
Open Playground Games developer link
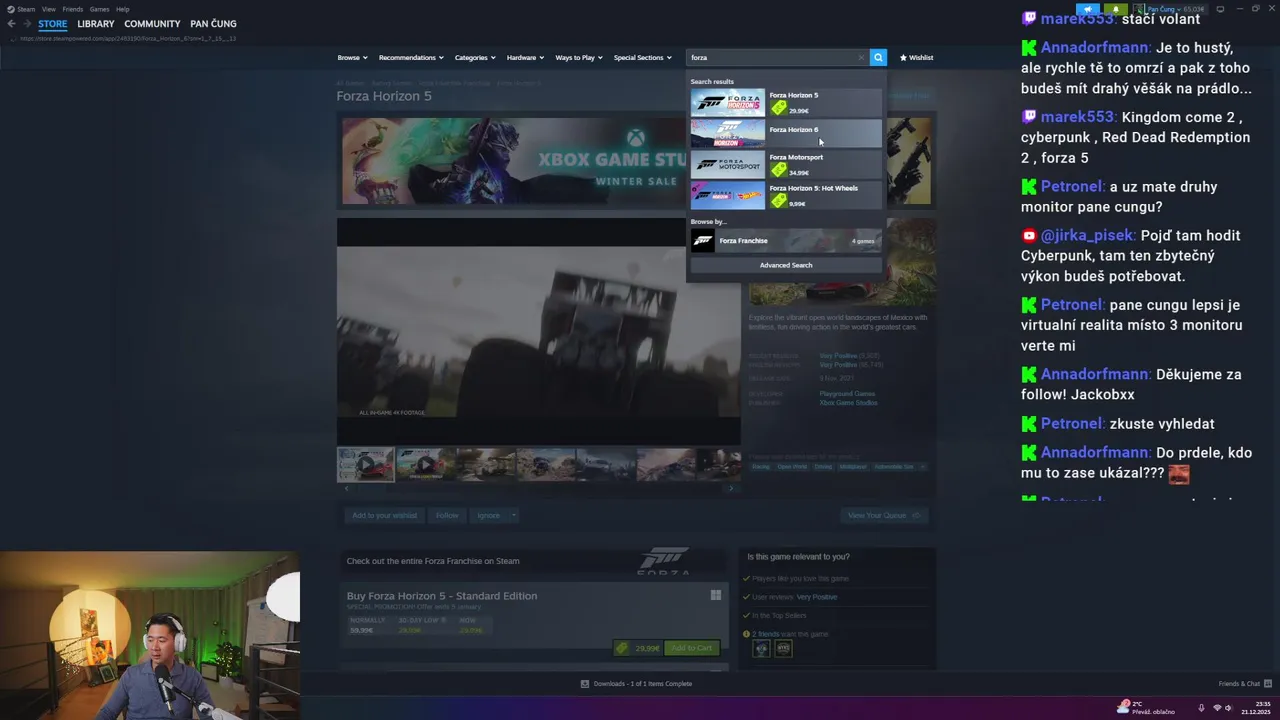847,394
